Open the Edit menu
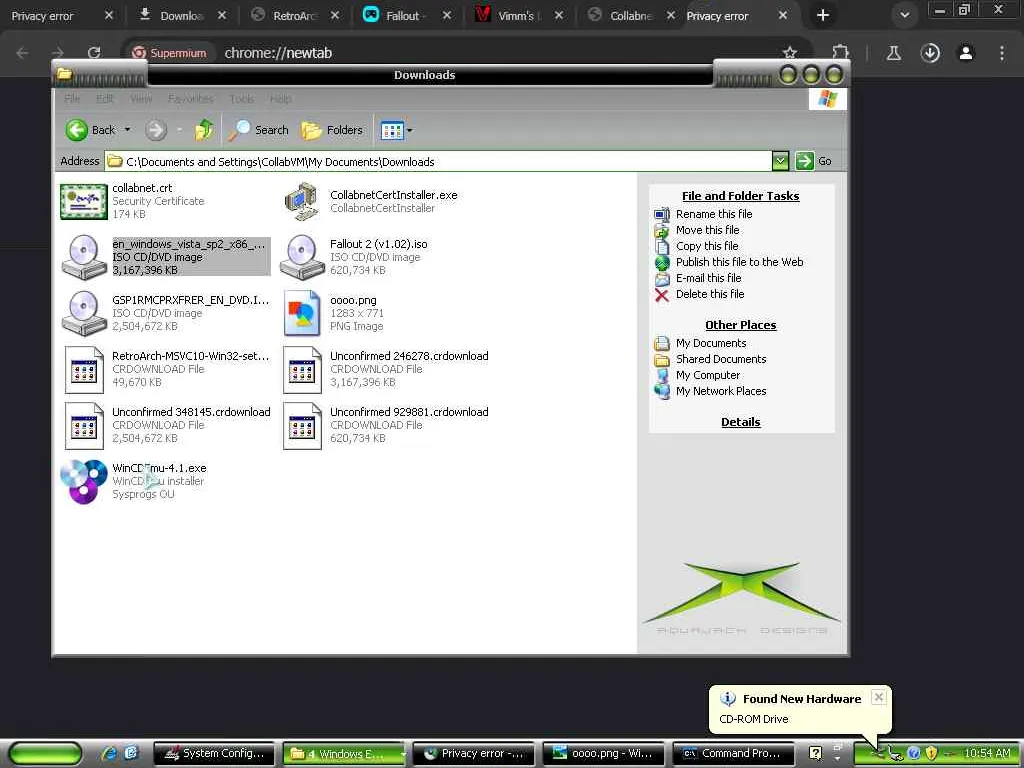The width and height of the screenshot is (1024, 768). point(104,99)
